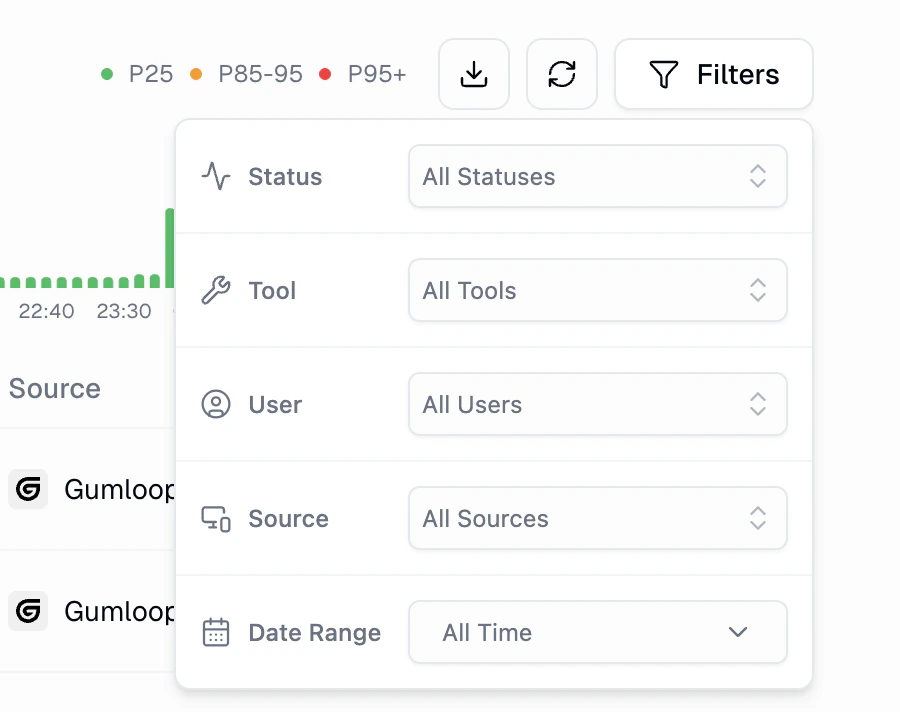Click the Source column header
Viewport: 900px width, 712px height.
[x=54, y=389]
